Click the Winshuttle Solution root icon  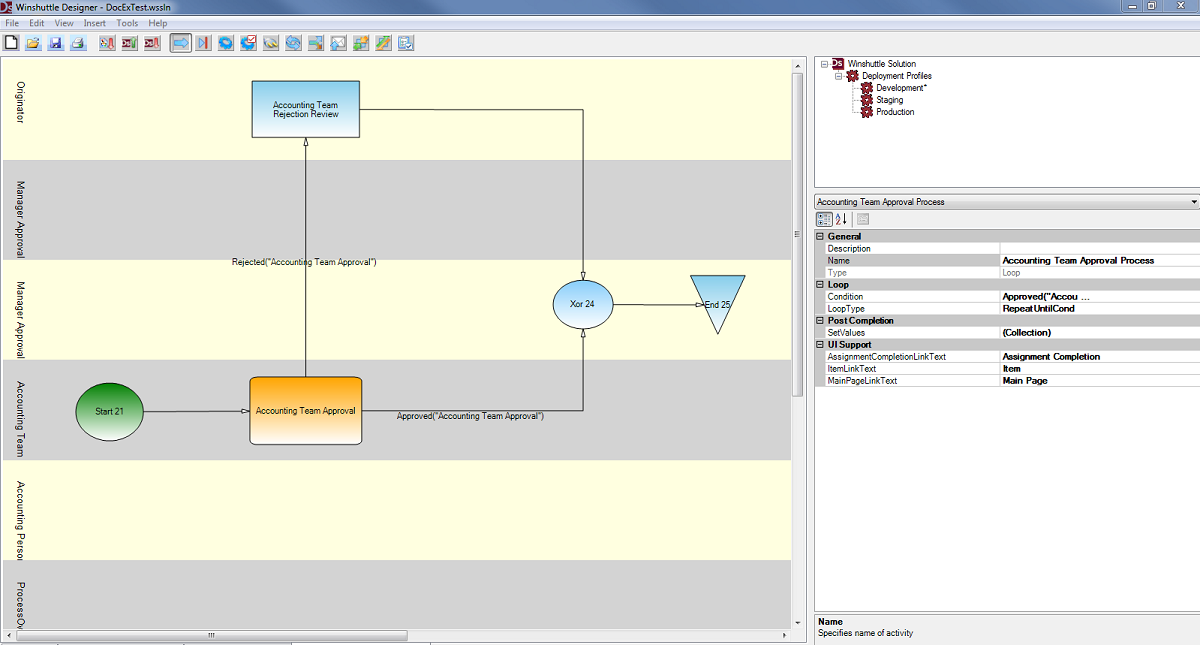pos(838,64)
